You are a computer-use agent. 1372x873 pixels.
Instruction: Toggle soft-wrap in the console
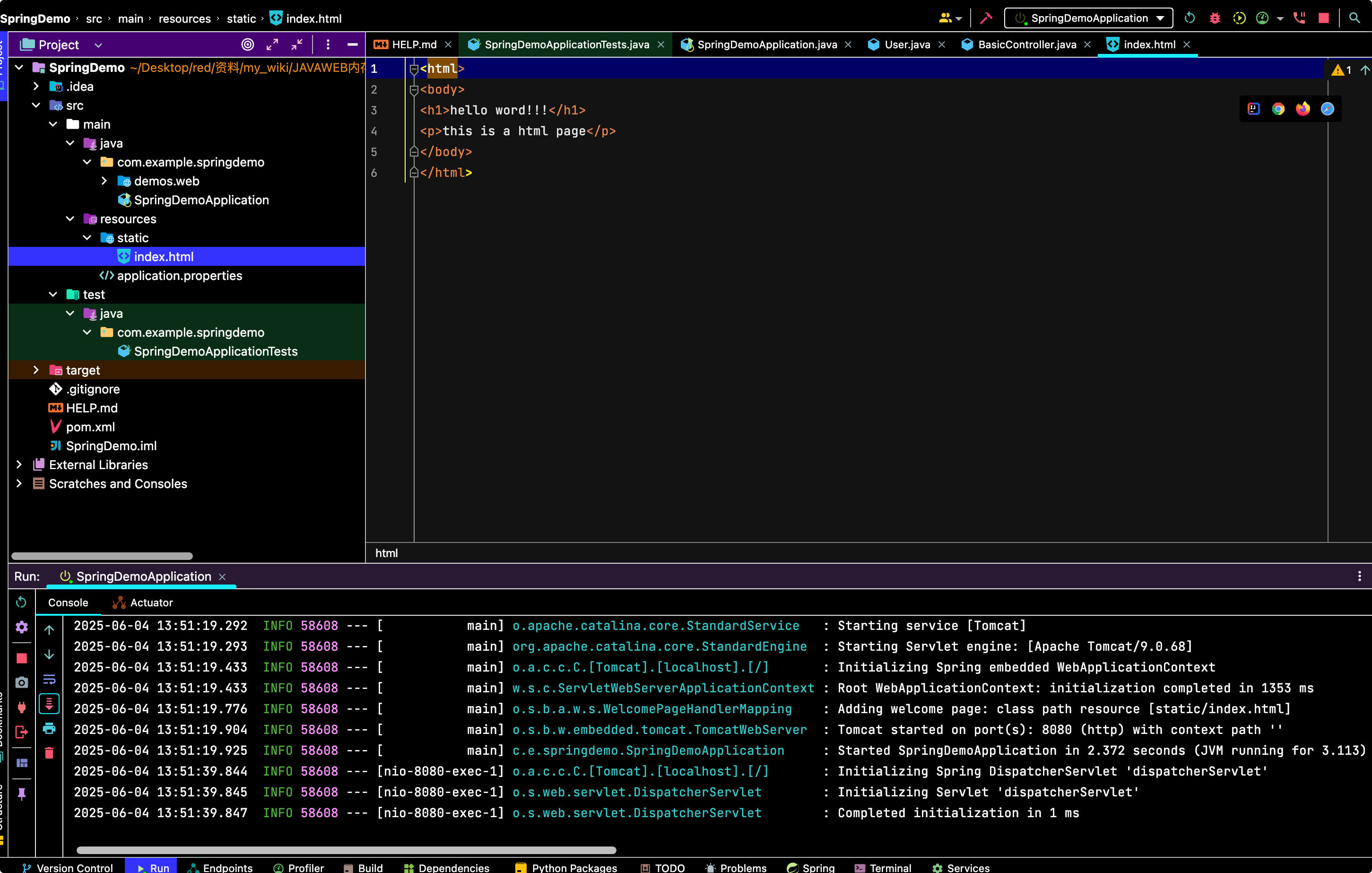[x=49, y=679]
